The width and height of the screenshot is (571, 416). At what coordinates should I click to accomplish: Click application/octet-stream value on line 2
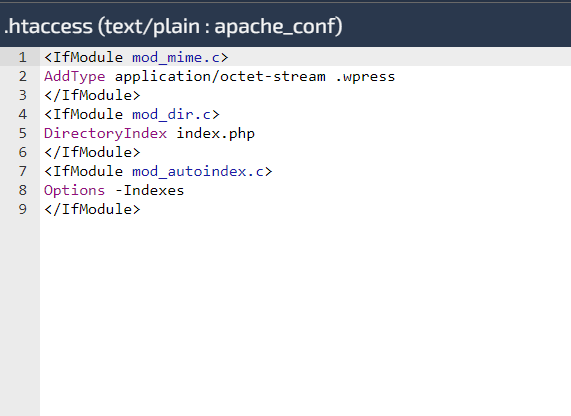220,76
